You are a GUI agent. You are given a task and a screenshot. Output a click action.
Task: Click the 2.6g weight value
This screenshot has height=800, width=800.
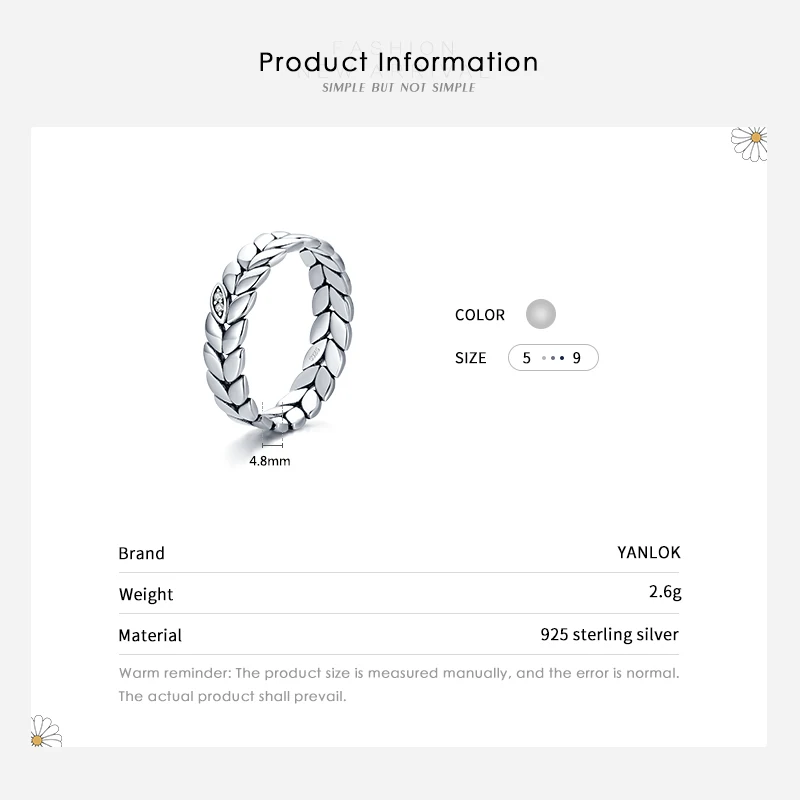[665, 592]
